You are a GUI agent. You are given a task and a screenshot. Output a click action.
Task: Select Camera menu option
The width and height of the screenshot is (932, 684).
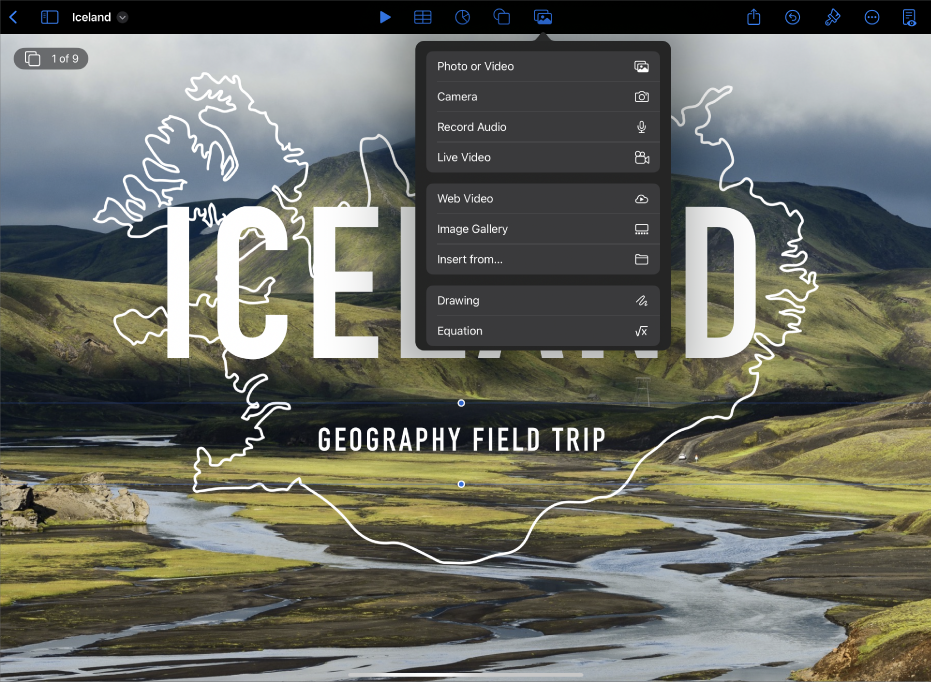(543, 97)
